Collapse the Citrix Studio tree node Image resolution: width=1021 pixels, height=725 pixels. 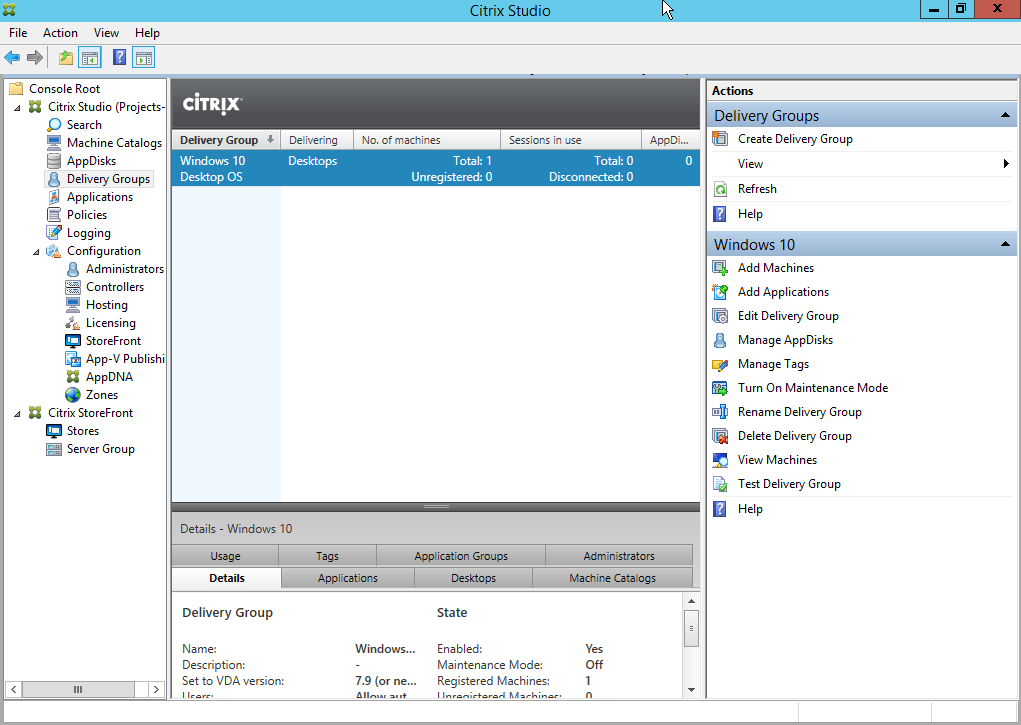(17, 107)
